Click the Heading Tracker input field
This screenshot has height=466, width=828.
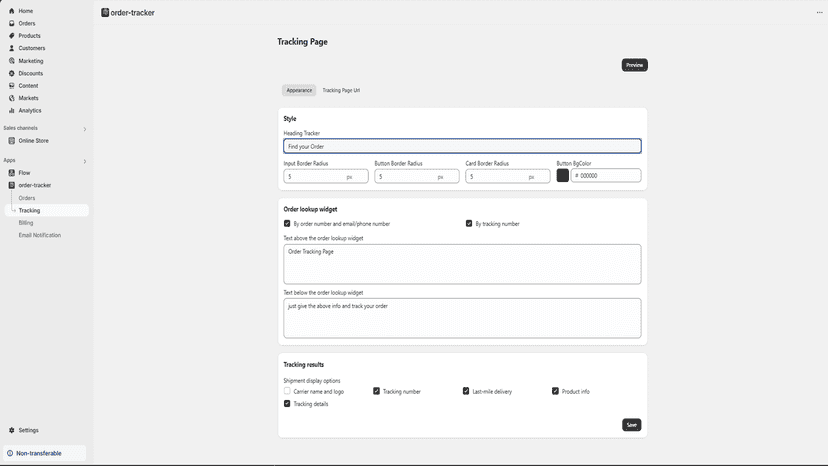pyautogui.click(x=463, y=146)
